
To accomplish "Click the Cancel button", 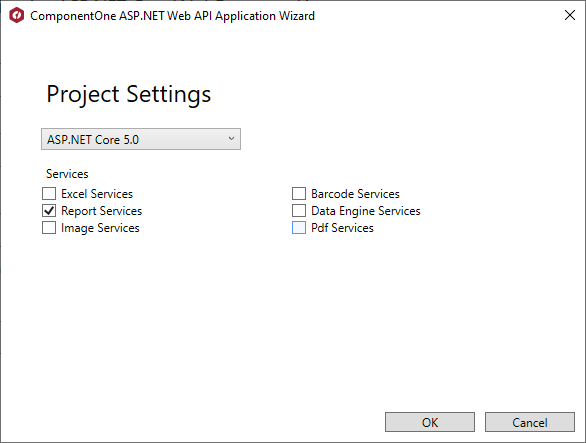I will tap(530, 422).
